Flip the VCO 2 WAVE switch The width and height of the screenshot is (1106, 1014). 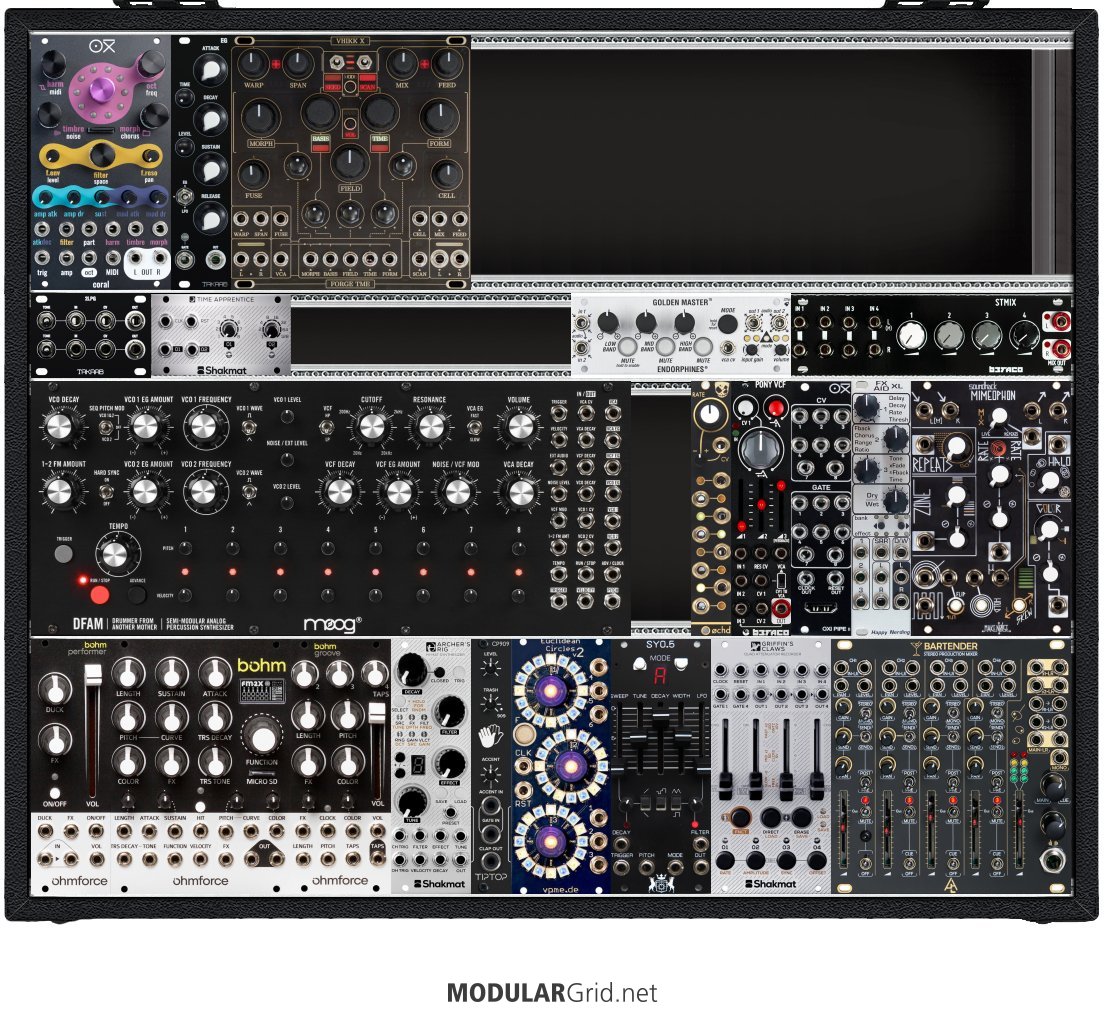[x=249, y=491]
